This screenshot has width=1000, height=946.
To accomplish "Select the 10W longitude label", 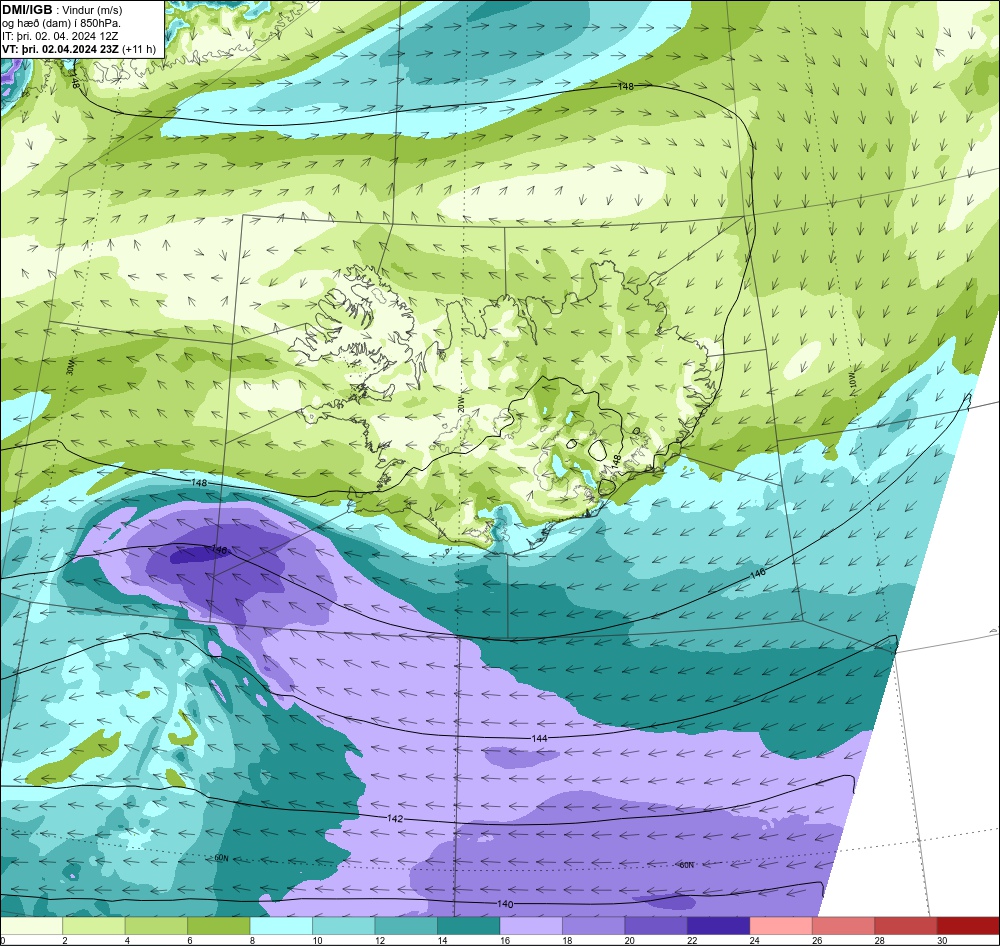I will pyautogui.click(x=853, y=381).
